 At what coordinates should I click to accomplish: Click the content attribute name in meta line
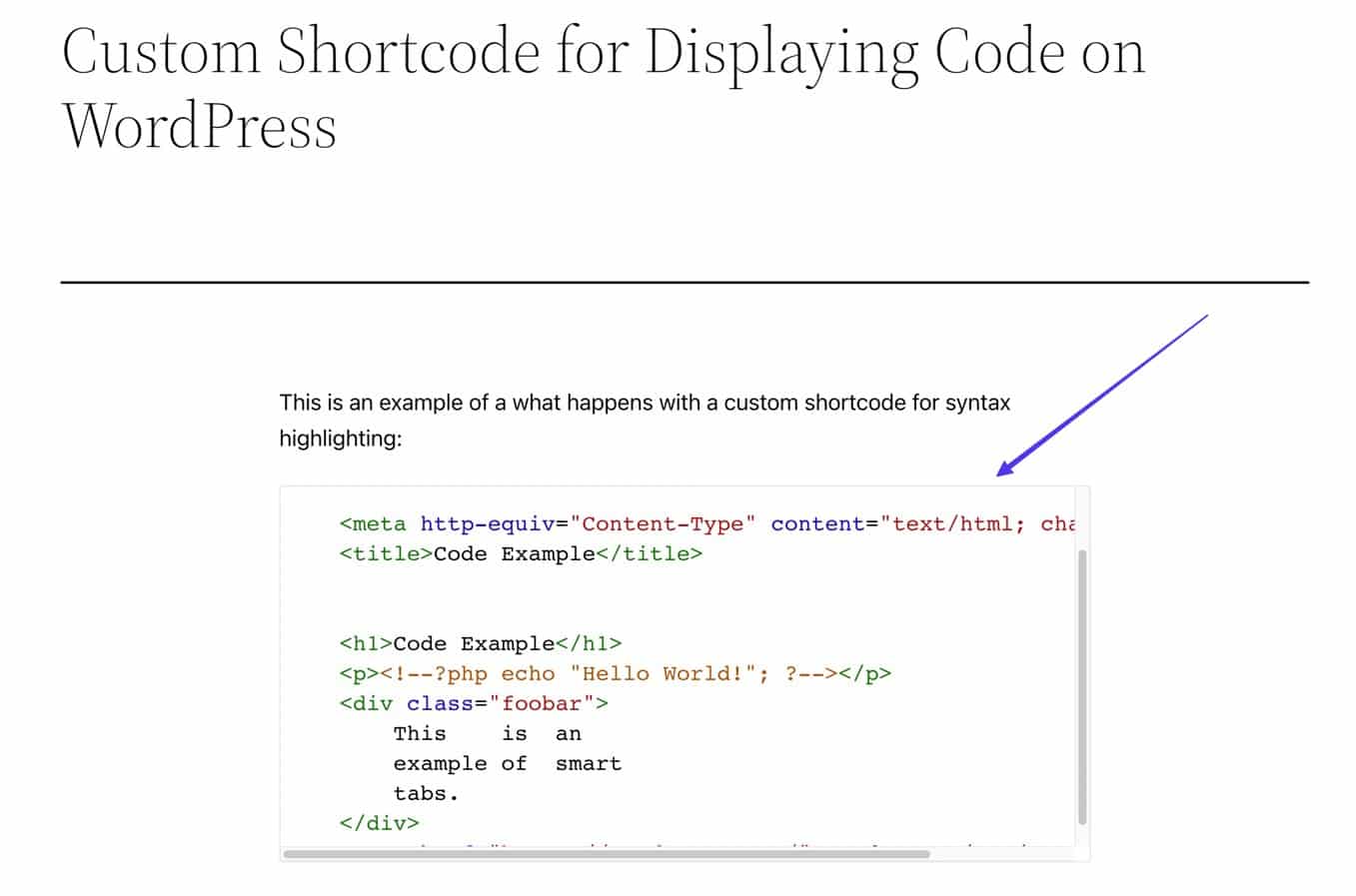[818, 524]
